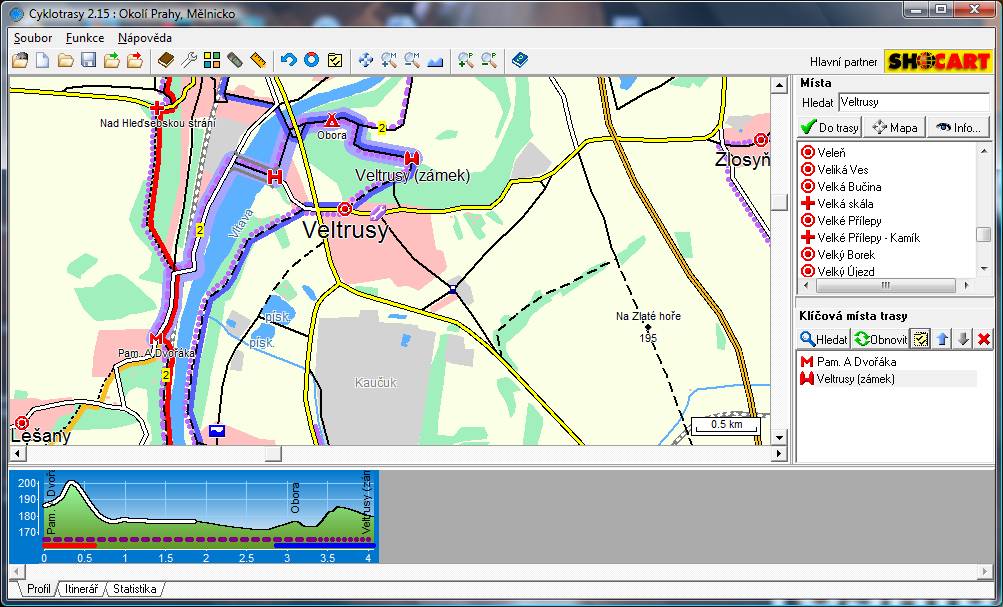Click the elevation profile icon in toolbar
This screenshot has width=1003, height=607.
435,60
